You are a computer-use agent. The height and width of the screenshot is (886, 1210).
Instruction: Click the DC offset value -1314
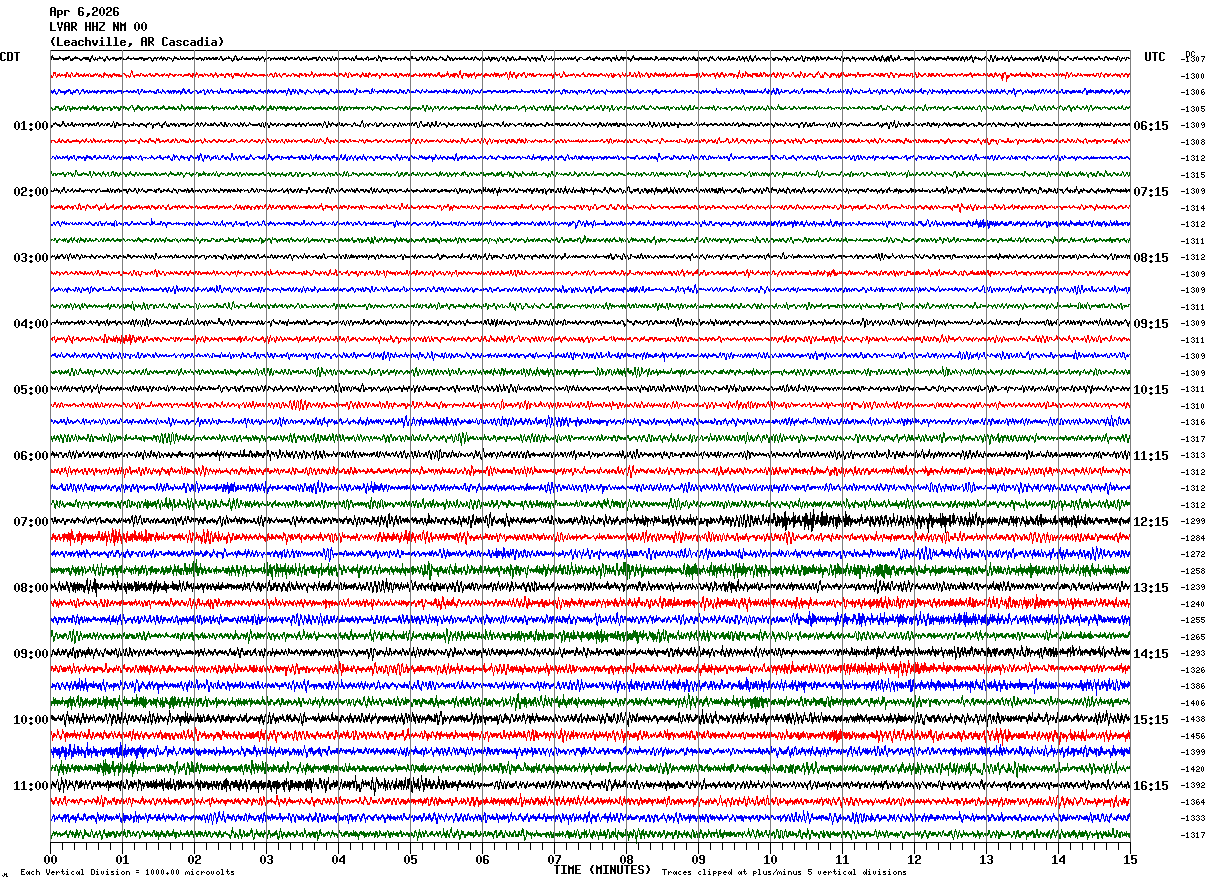click(1193, 208)
